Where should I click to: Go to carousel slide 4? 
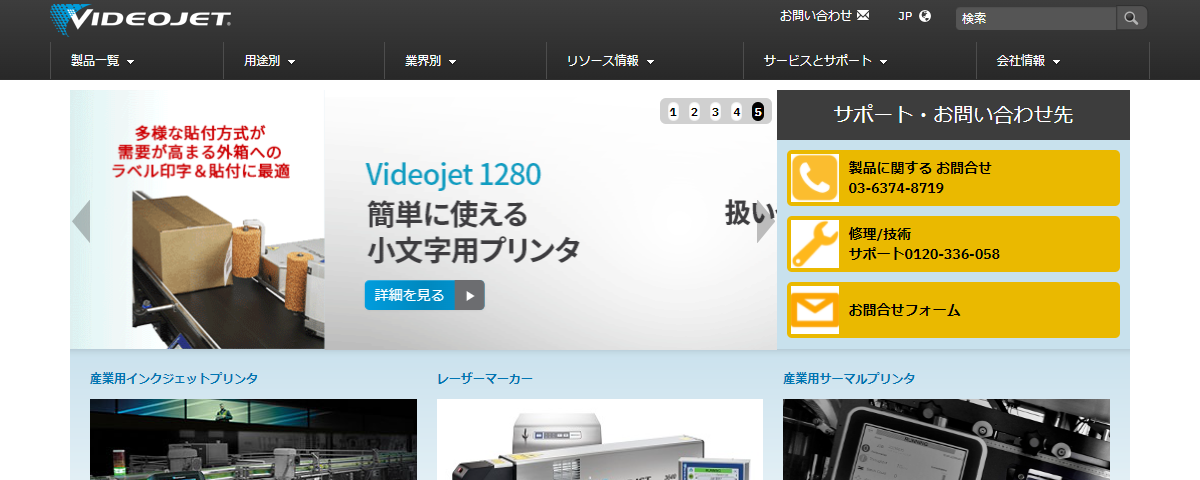pos(737,112)
